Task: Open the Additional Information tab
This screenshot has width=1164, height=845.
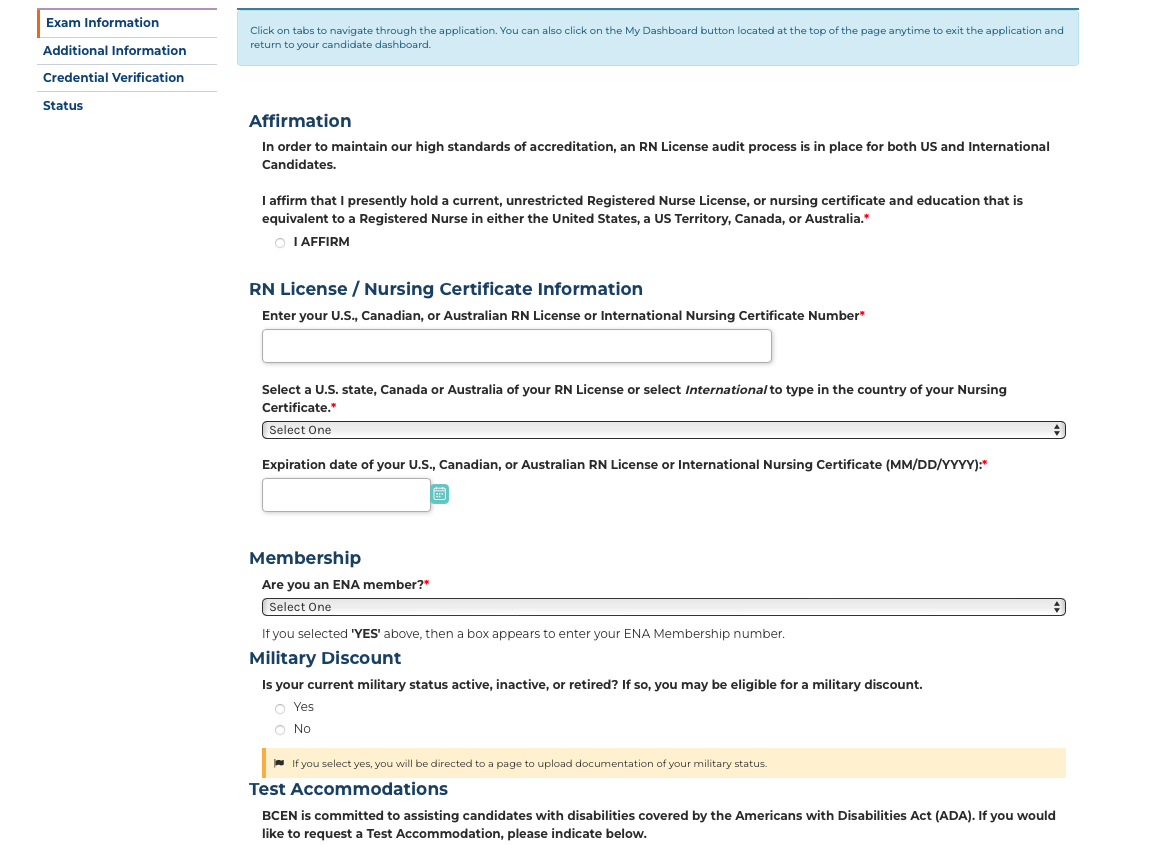Action: [x=114, y=51]
